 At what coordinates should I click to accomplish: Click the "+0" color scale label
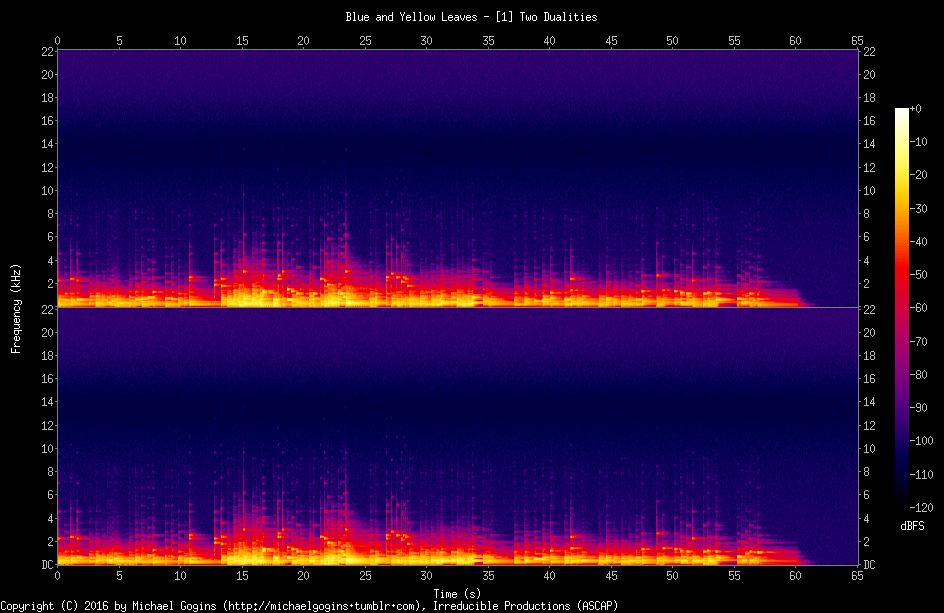click(x=916, y=109)
